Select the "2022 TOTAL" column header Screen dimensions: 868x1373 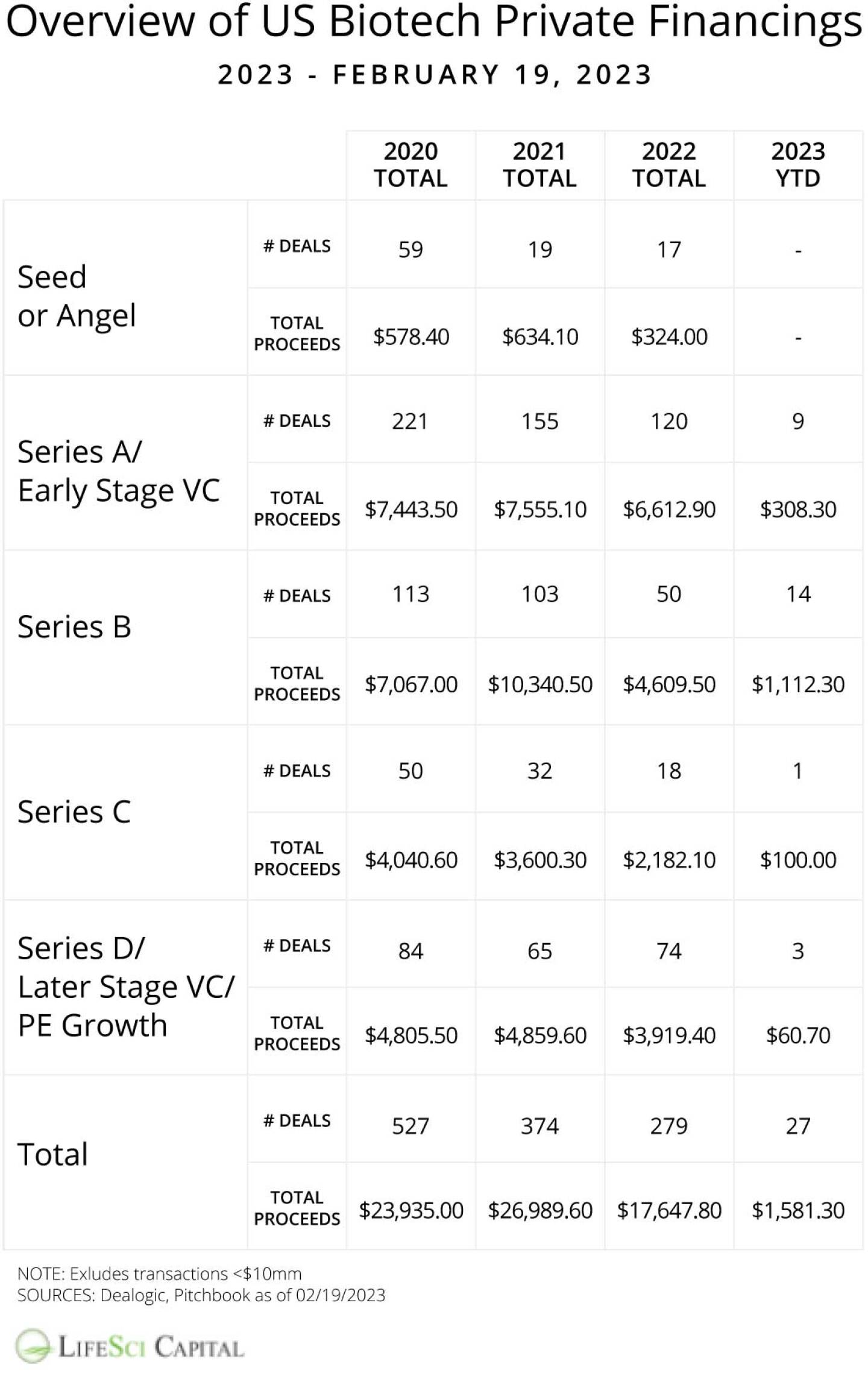pos(668,165)
